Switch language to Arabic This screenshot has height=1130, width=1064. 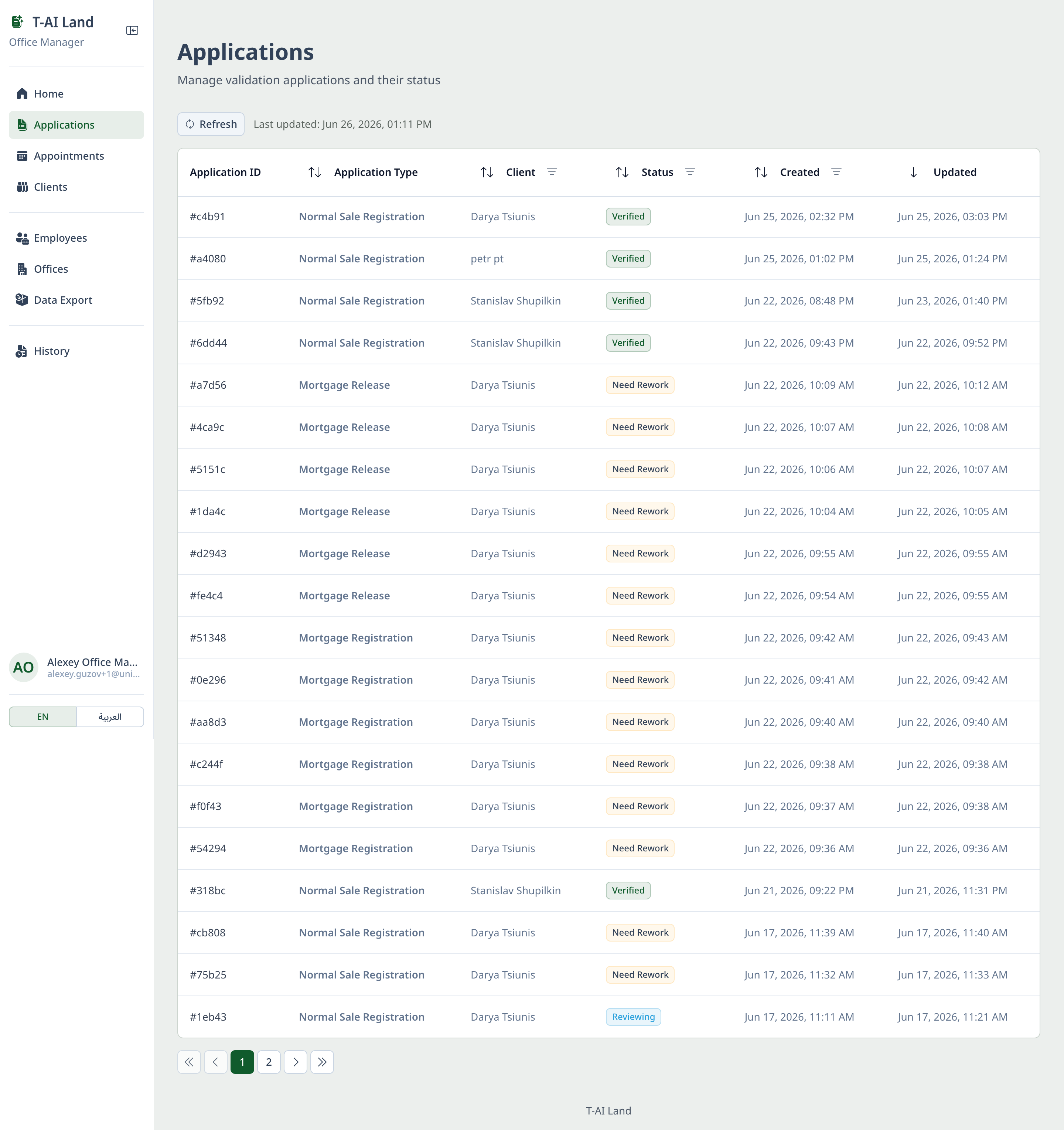pos(110,717)
